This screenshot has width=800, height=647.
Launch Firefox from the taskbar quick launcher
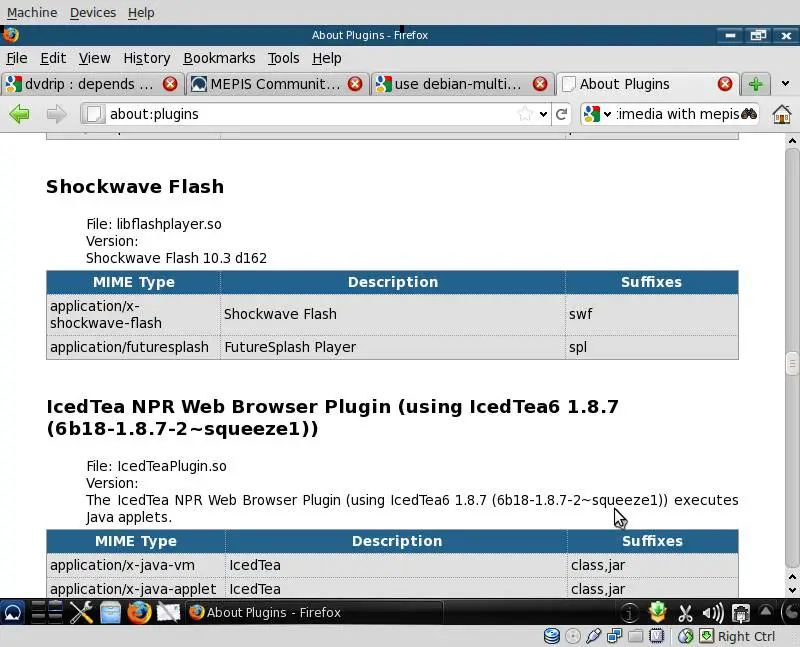pyautogui.click(x=139, y=612)
